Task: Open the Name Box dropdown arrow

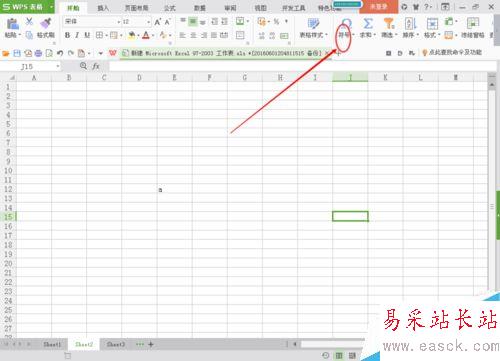Action: (58, 66)
